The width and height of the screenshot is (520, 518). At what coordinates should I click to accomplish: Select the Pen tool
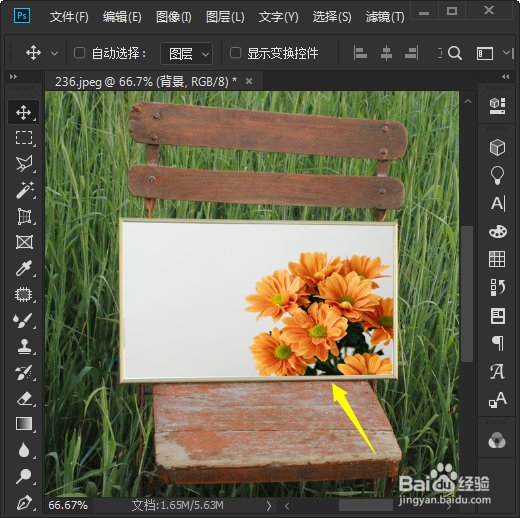click(x=24, y=502)
